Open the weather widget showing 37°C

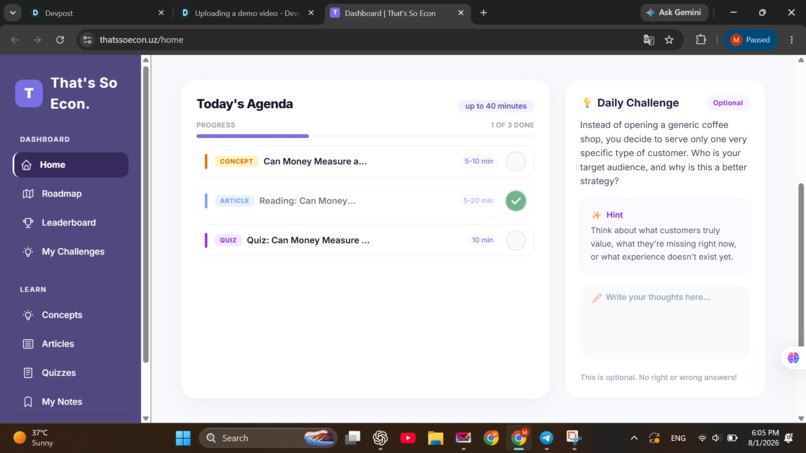point(34,438)
